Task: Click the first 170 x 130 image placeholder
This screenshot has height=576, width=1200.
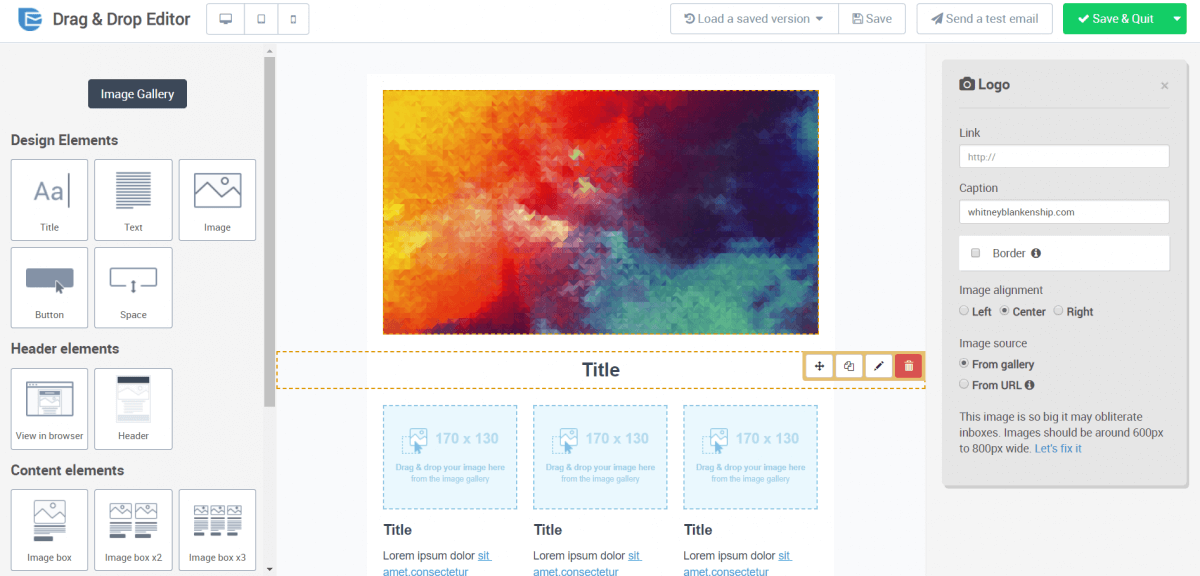Action: [x=450, y=457]
